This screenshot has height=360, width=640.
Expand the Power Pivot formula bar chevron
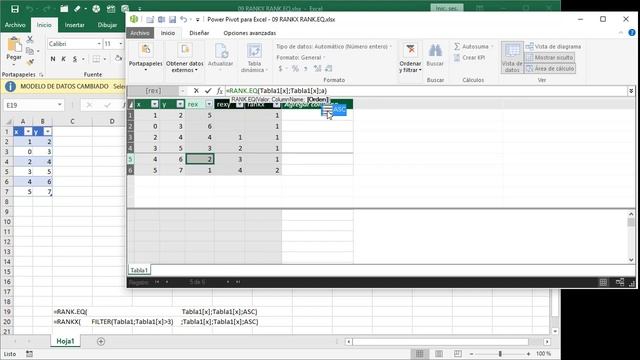[x=631, y=91]
